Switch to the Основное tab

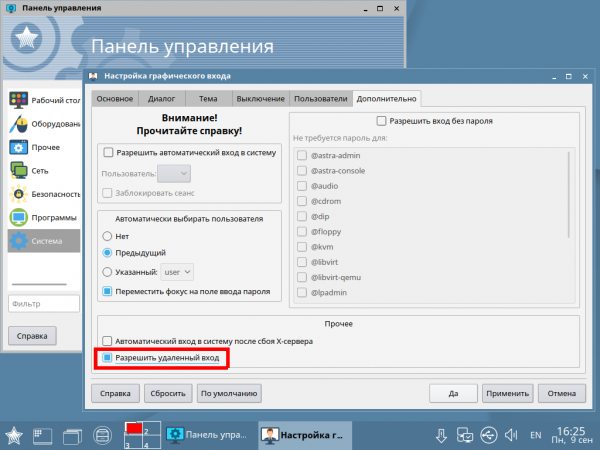point(115,98)
